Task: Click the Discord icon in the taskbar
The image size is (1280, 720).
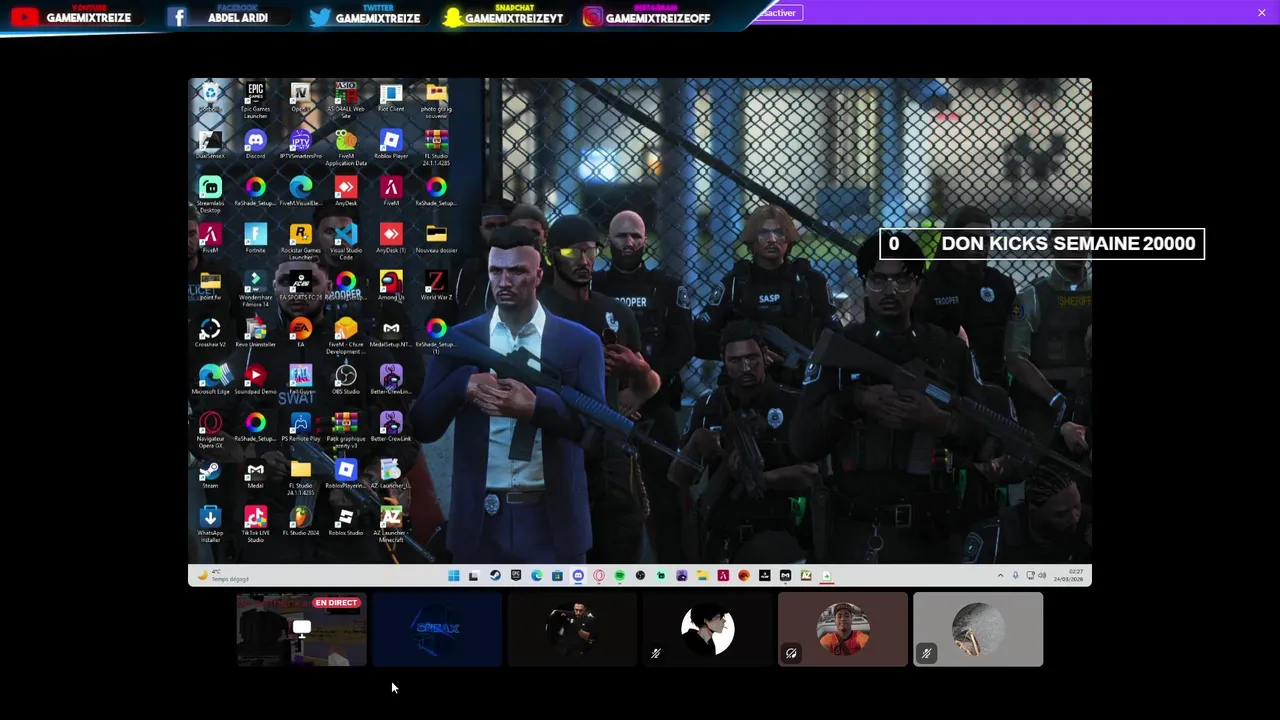Action: click(578, 575)
